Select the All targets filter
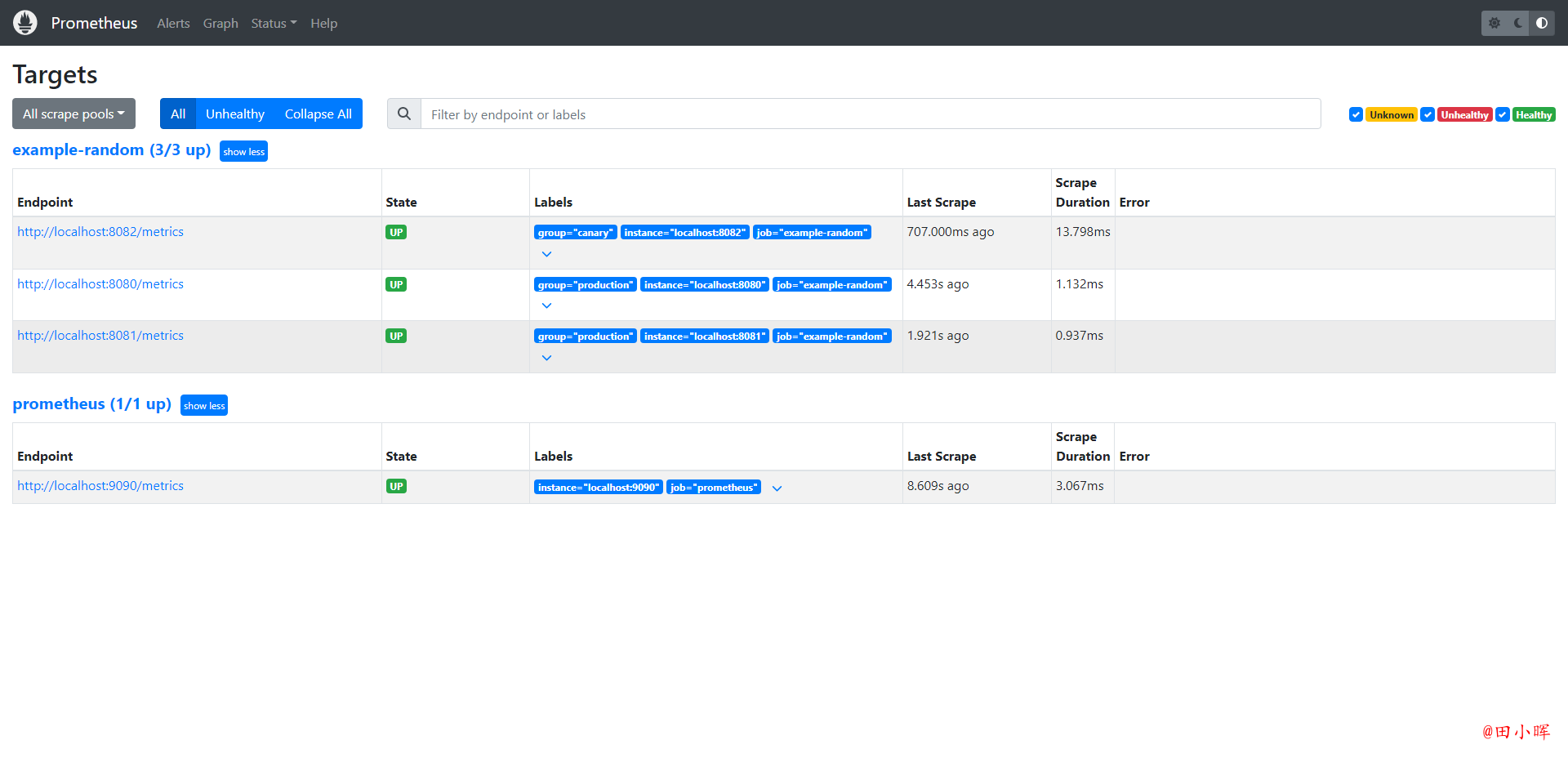This screenshot has width=1568, height=758. pyautogui.click(x=178, y=114)
